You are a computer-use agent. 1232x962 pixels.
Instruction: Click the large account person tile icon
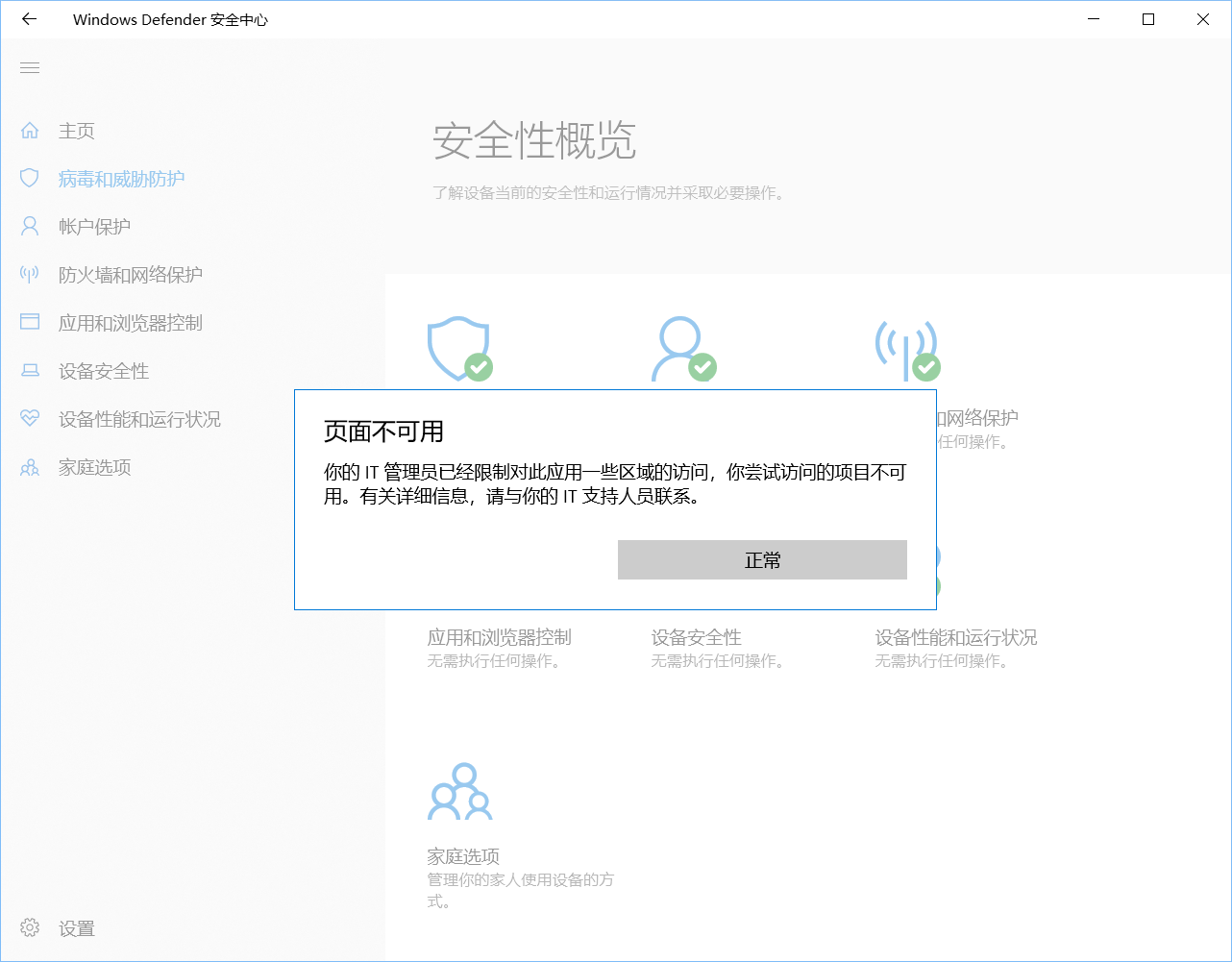pos(683,349)
